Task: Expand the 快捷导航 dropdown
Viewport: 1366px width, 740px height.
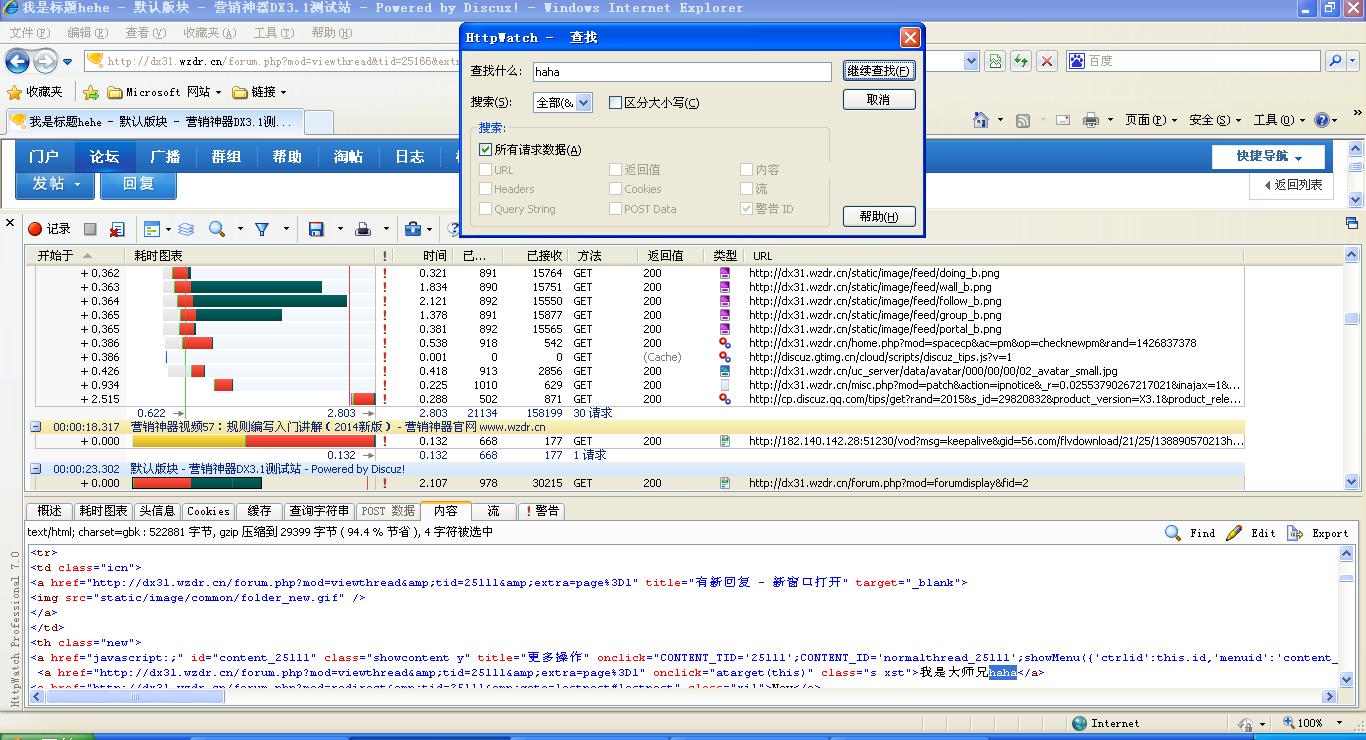Action: point(1268,157)
